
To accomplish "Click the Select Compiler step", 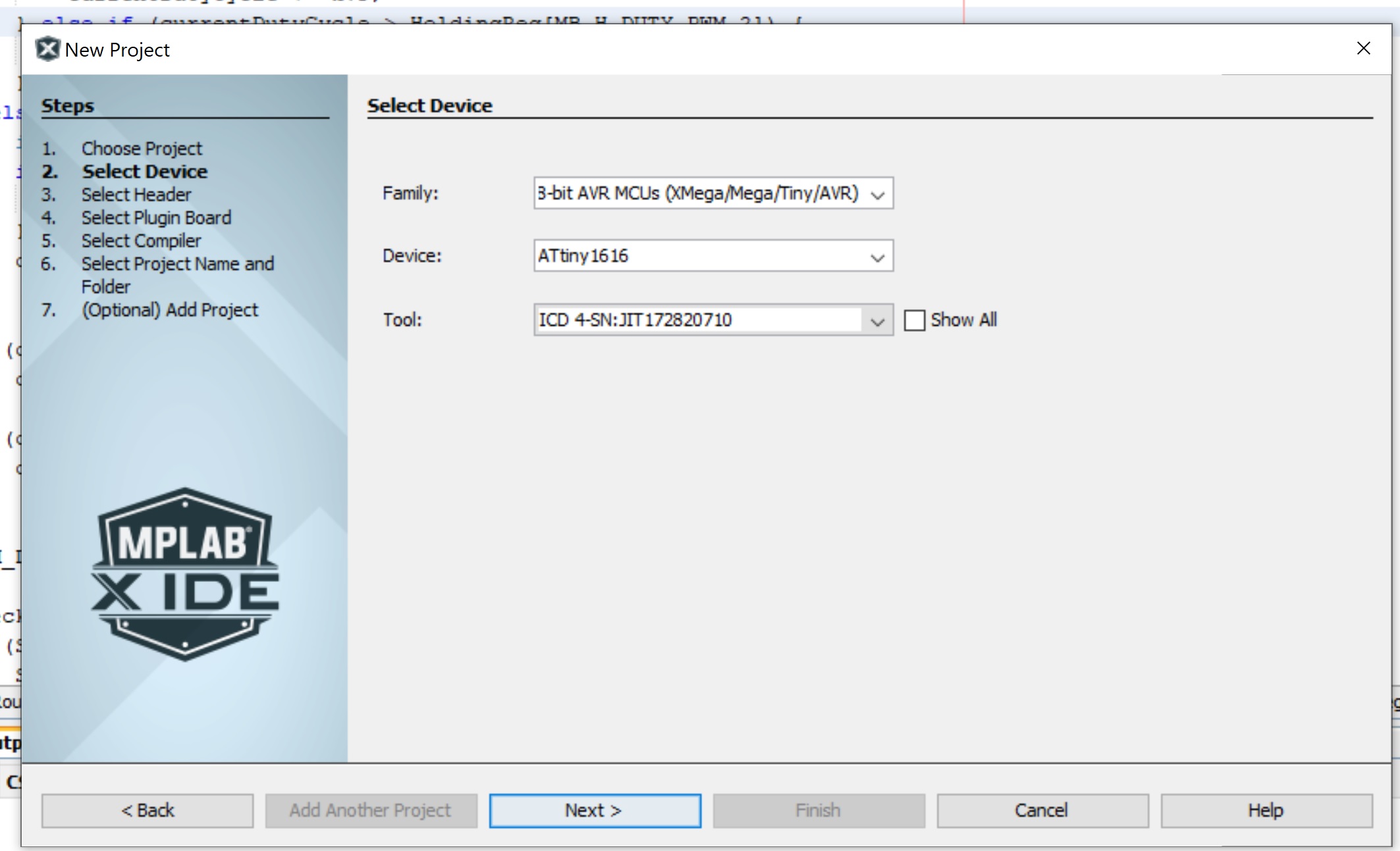I will [x=141, y=241].
